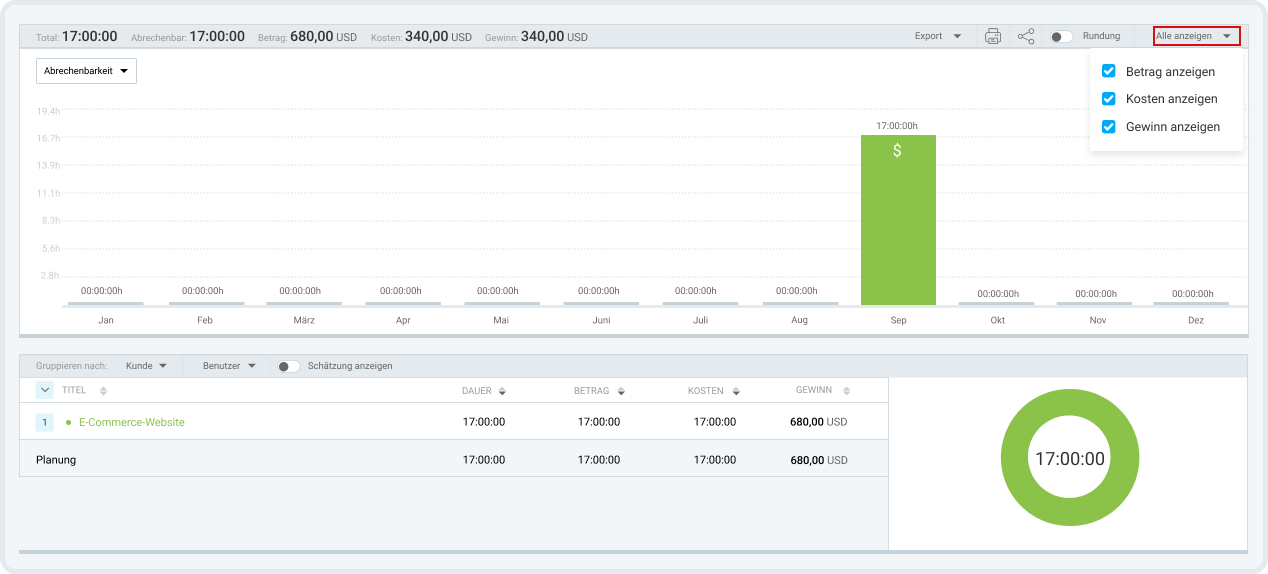
Task: Open the Abrechenbarkeit dropdown
Action: pos(86,71)
